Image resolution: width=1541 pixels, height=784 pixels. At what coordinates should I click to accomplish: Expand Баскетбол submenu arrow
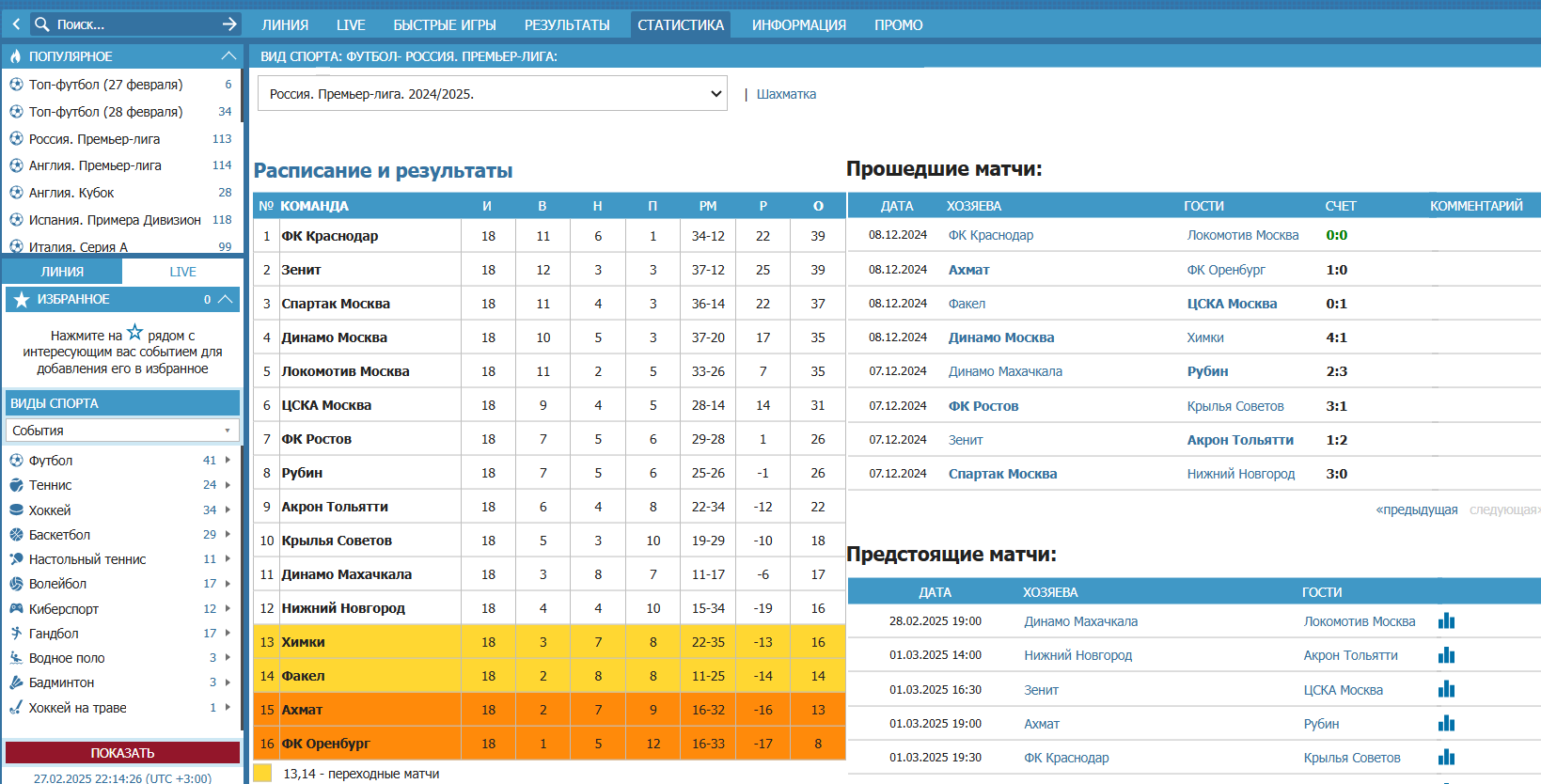(x=228, y=535)
